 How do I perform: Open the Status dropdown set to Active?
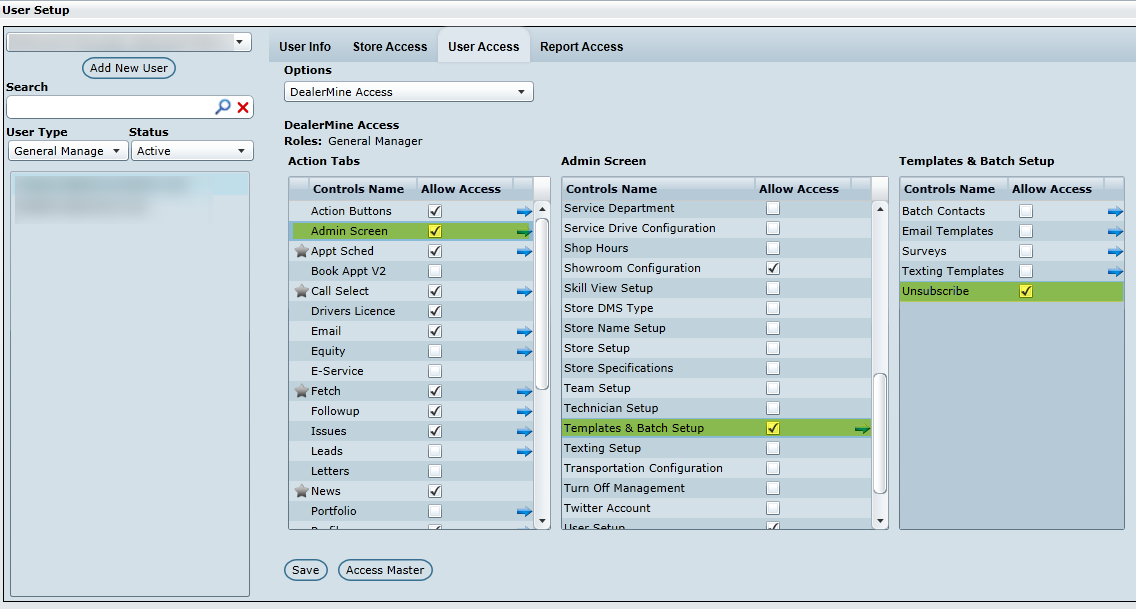tap(192, 151)
